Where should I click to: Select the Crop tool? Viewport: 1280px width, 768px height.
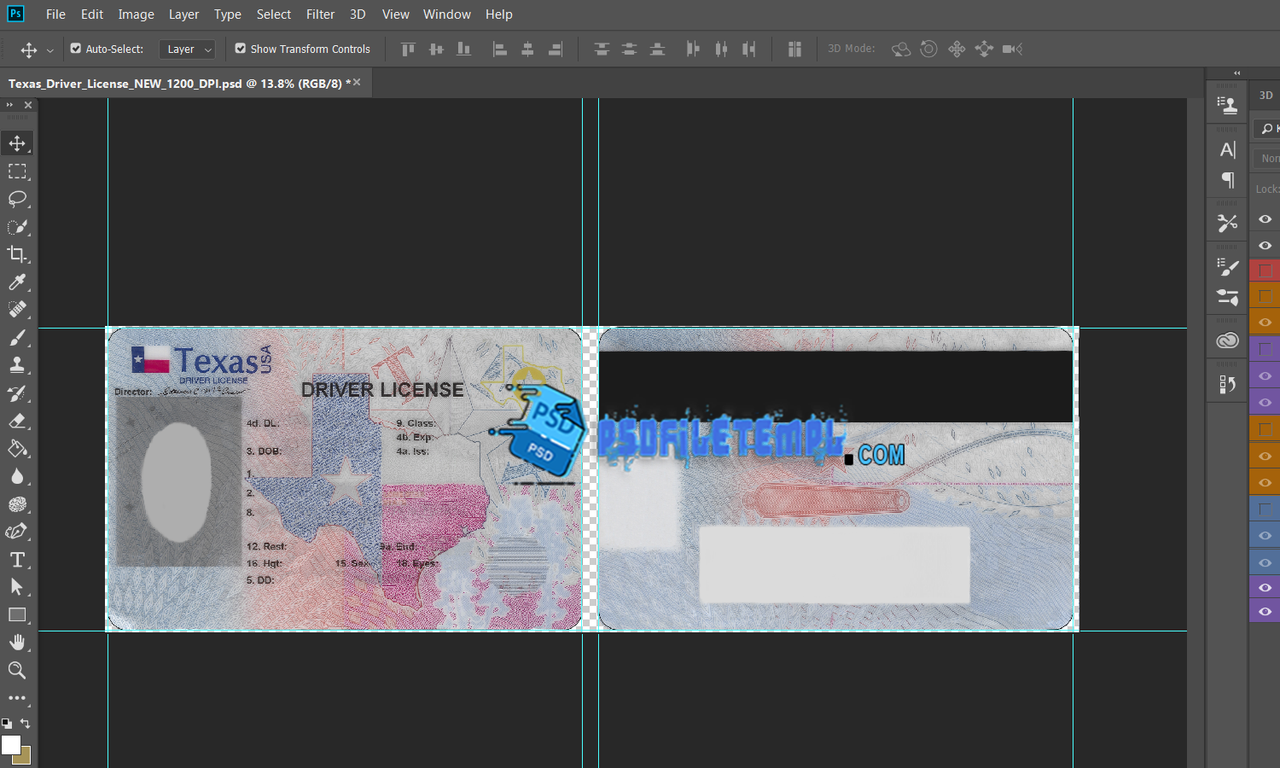pyautogui.click(x=17, y=254)
